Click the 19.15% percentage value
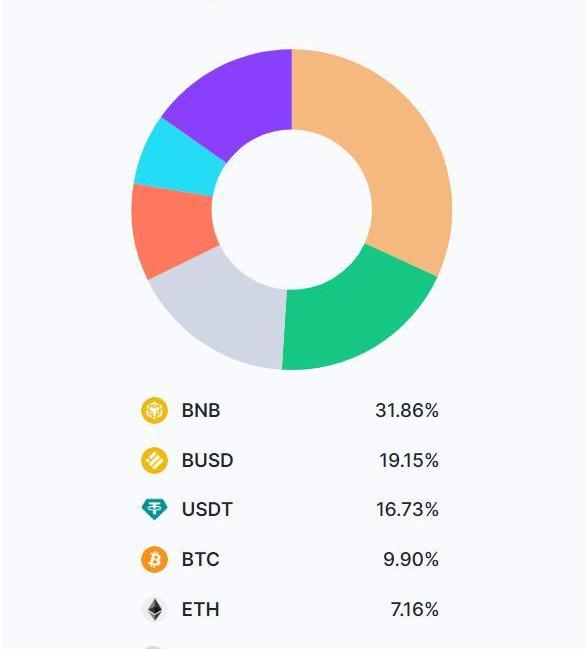The image size is (585, 649). (x=409, y=460)
